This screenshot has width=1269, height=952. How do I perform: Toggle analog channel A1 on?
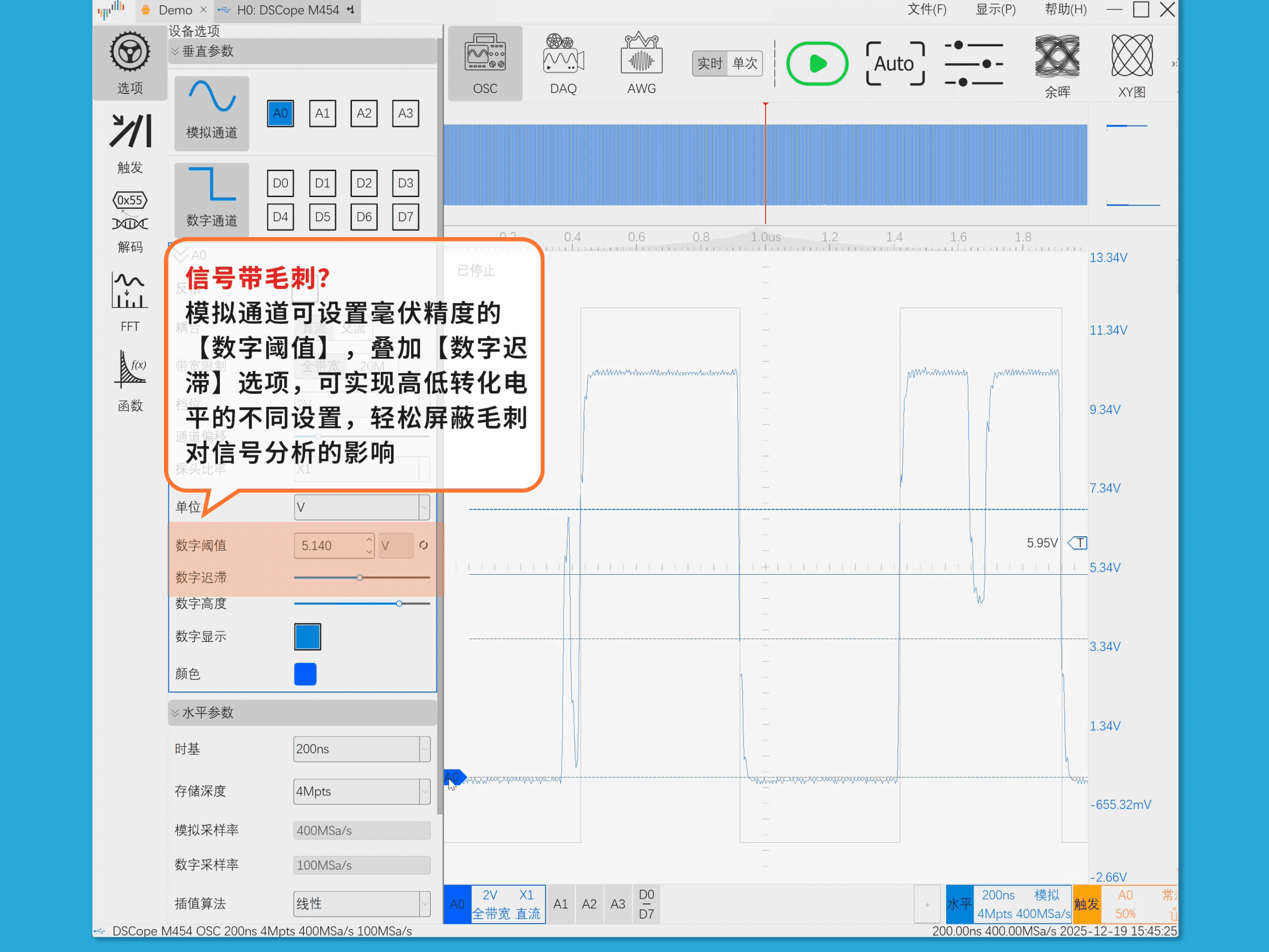(x=322, y=113)
